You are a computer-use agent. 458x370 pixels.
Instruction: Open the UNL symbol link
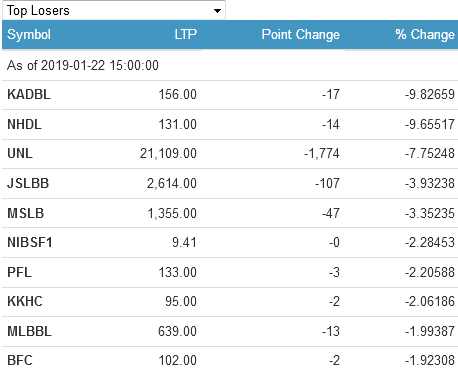(20, 154)
